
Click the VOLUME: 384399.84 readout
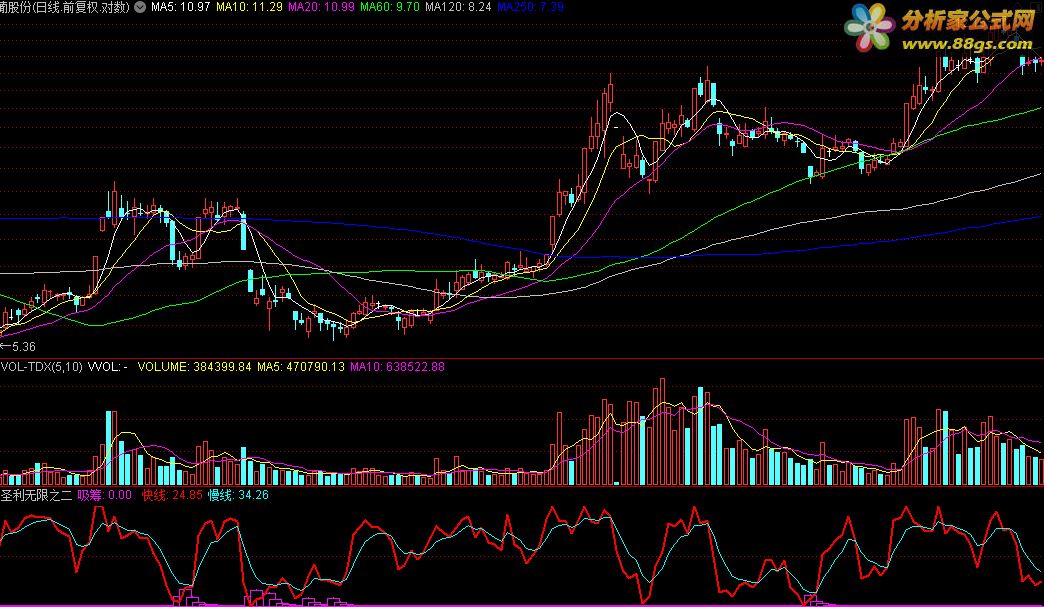pos(194,367)
